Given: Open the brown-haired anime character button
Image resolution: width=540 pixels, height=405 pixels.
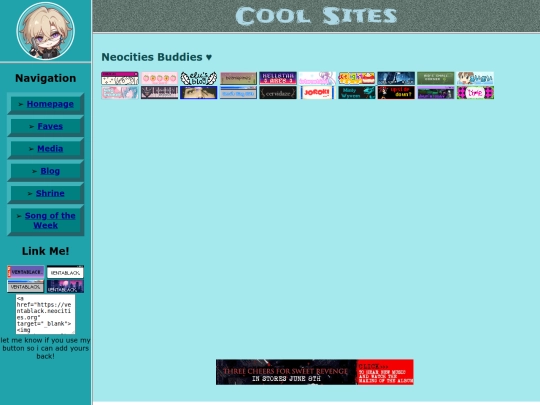Looking at the screenshot, I should tap(475, 78).
